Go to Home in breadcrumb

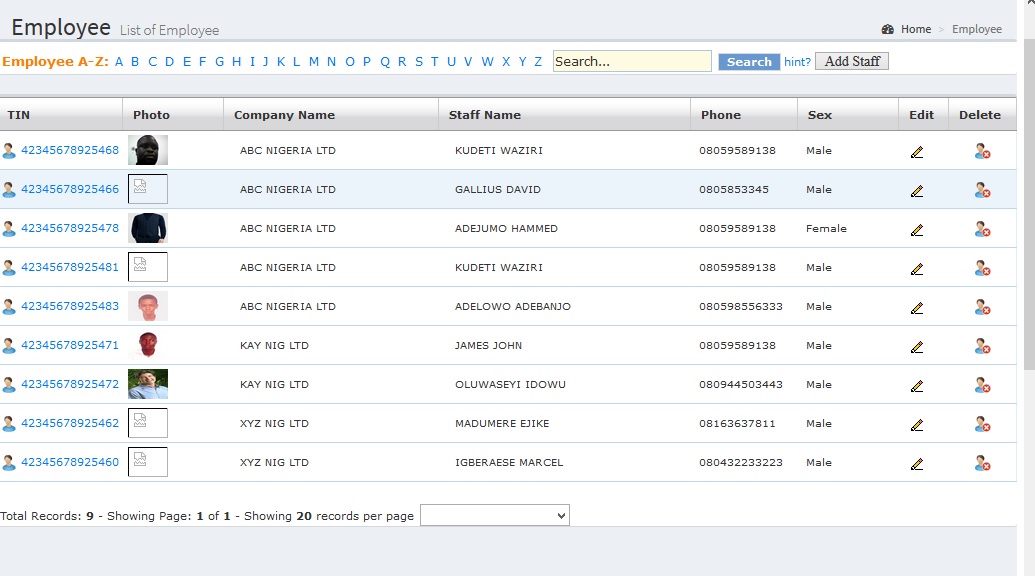click(x=915, y=29)
